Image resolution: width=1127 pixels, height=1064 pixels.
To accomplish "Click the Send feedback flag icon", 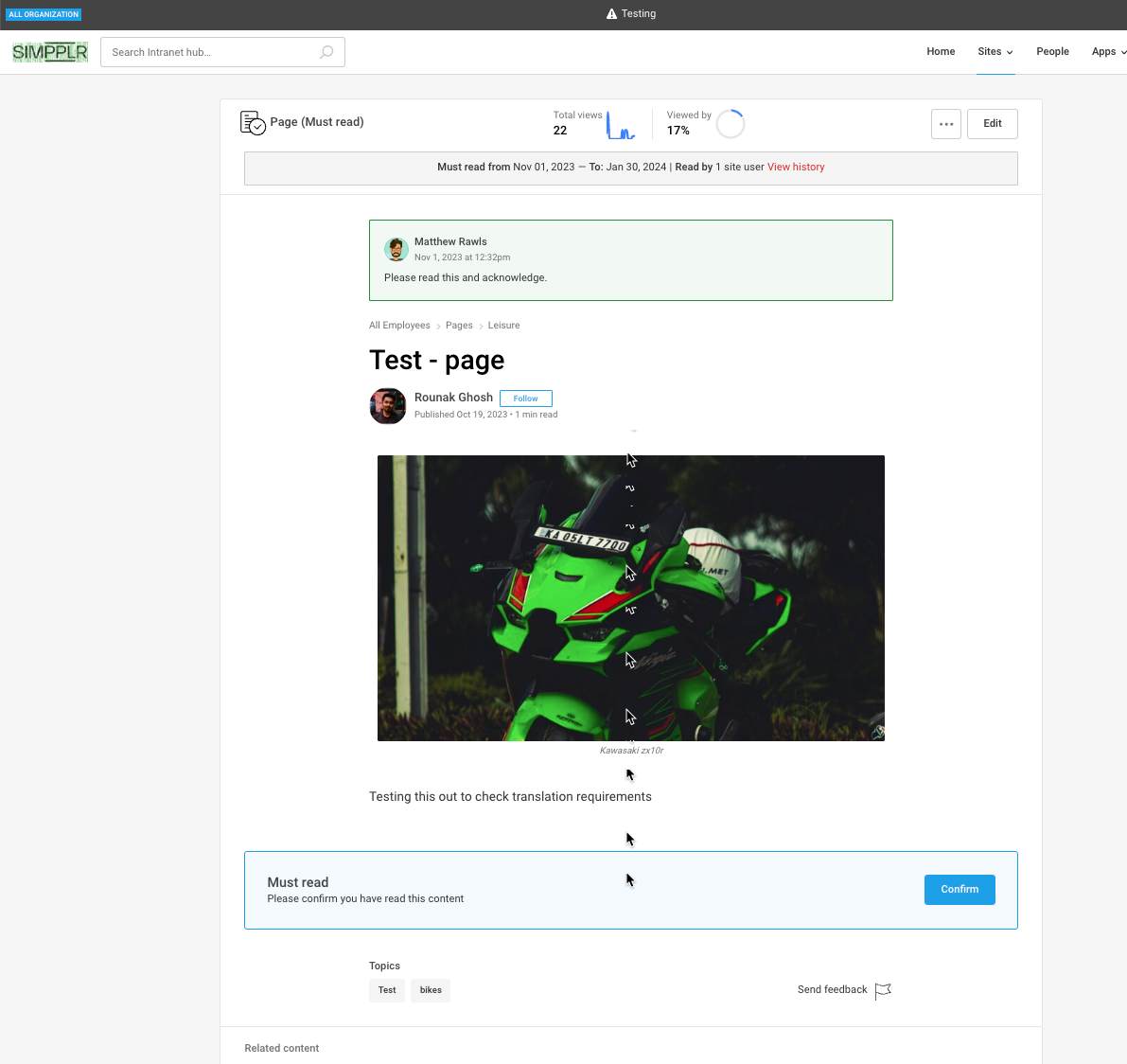I will pyautogui.click(x=883, y=991).
